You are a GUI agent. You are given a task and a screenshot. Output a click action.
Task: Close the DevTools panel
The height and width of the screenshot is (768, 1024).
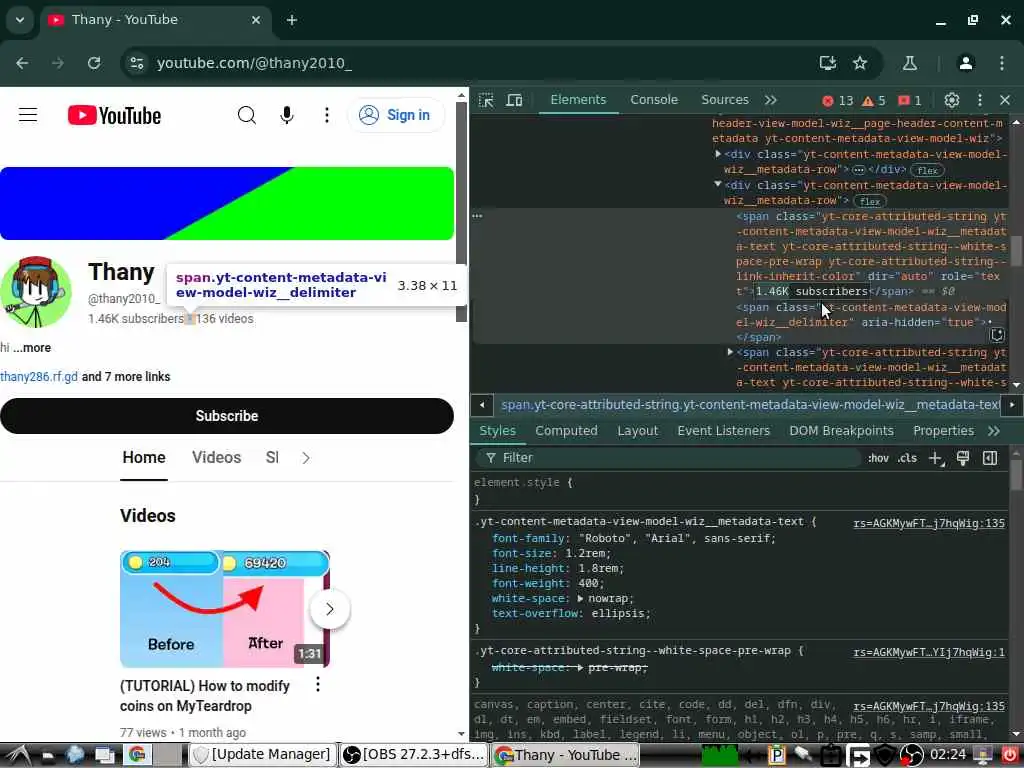[x=1005, y=100]
